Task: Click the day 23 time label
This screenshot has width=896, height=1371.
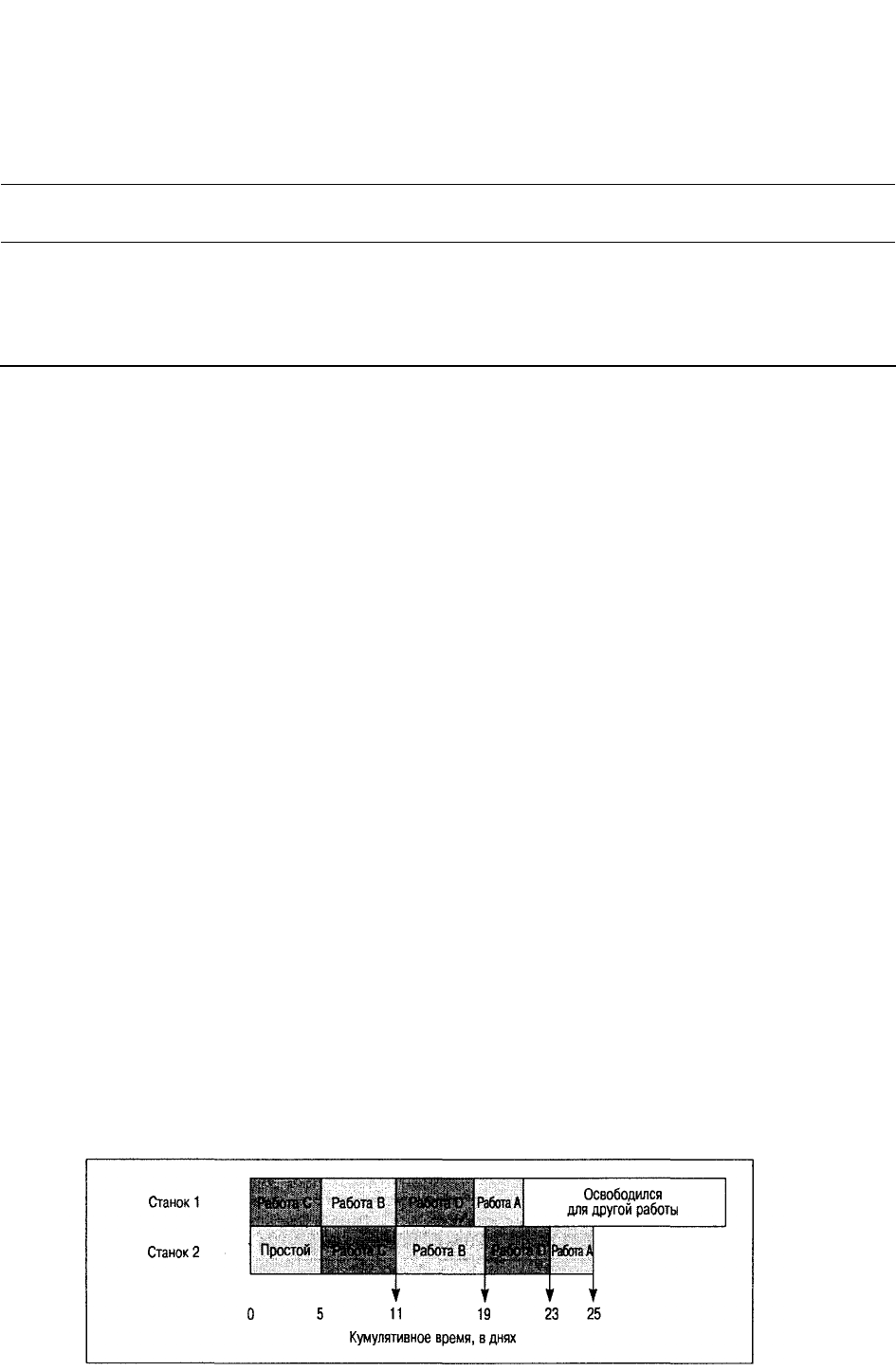Action: [x=551, y=1314]
